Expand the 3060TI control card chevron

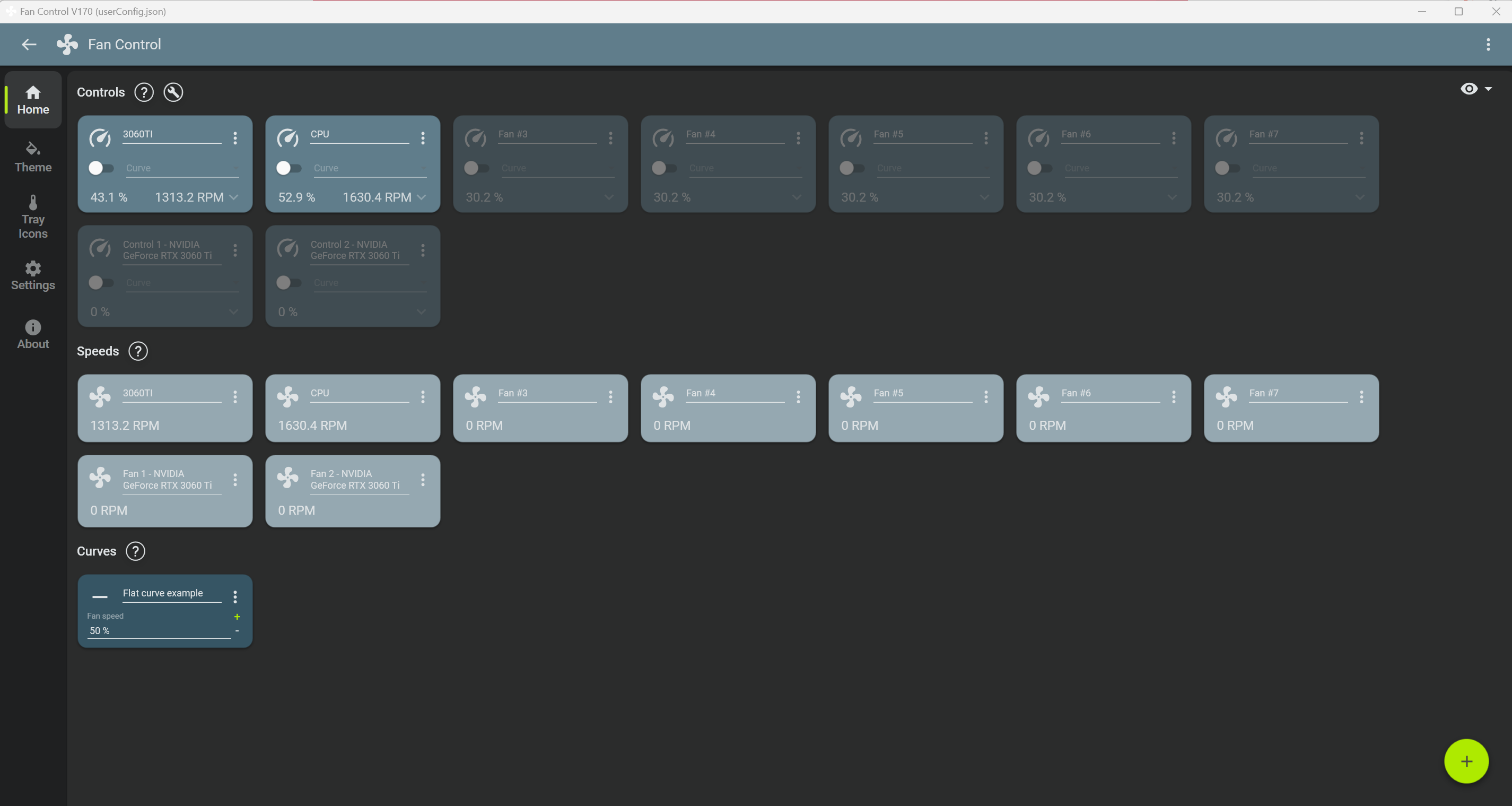[233, 197]
